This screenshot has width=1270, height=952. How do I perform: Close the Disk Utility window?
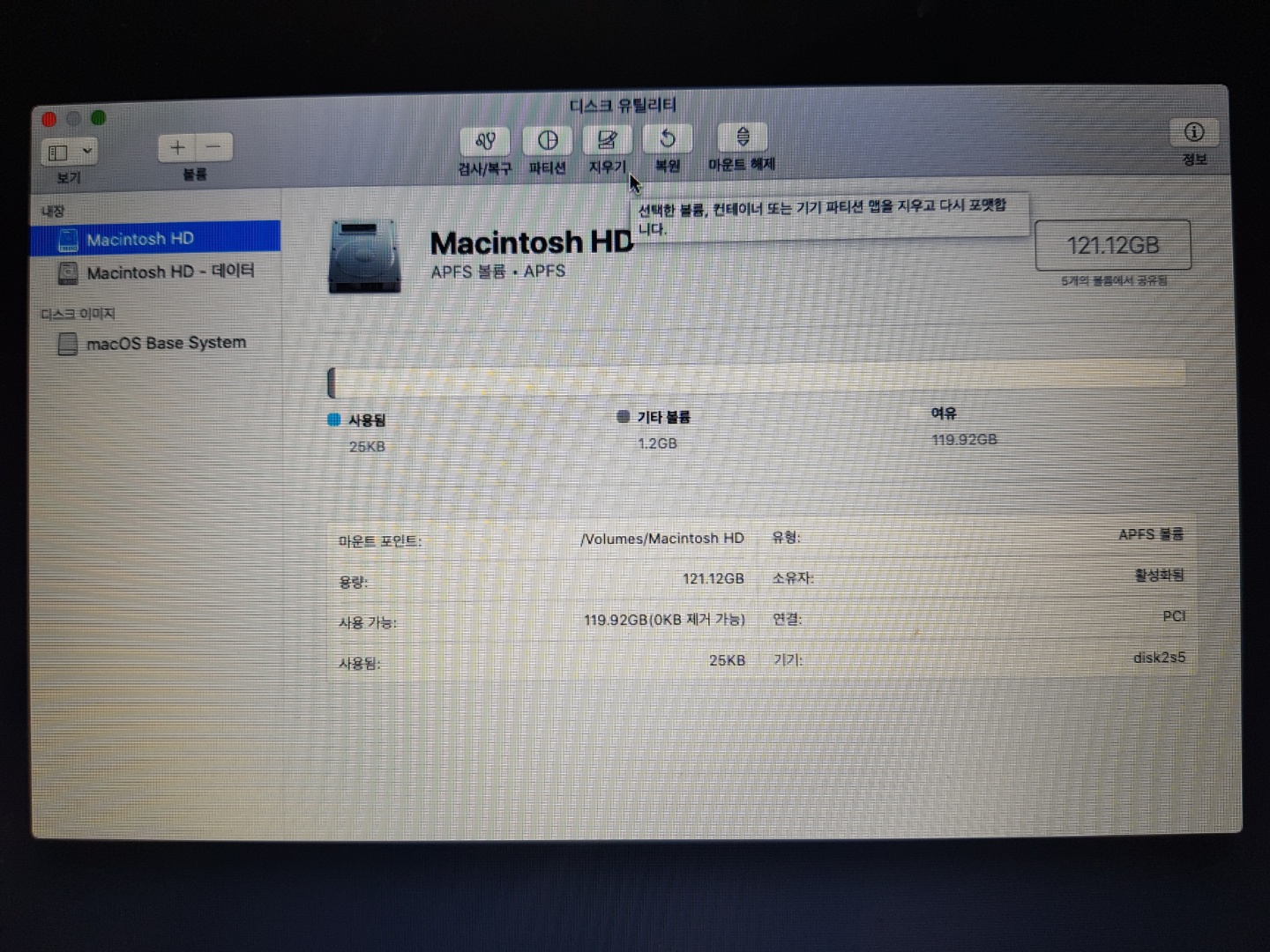tap(49, 119)
